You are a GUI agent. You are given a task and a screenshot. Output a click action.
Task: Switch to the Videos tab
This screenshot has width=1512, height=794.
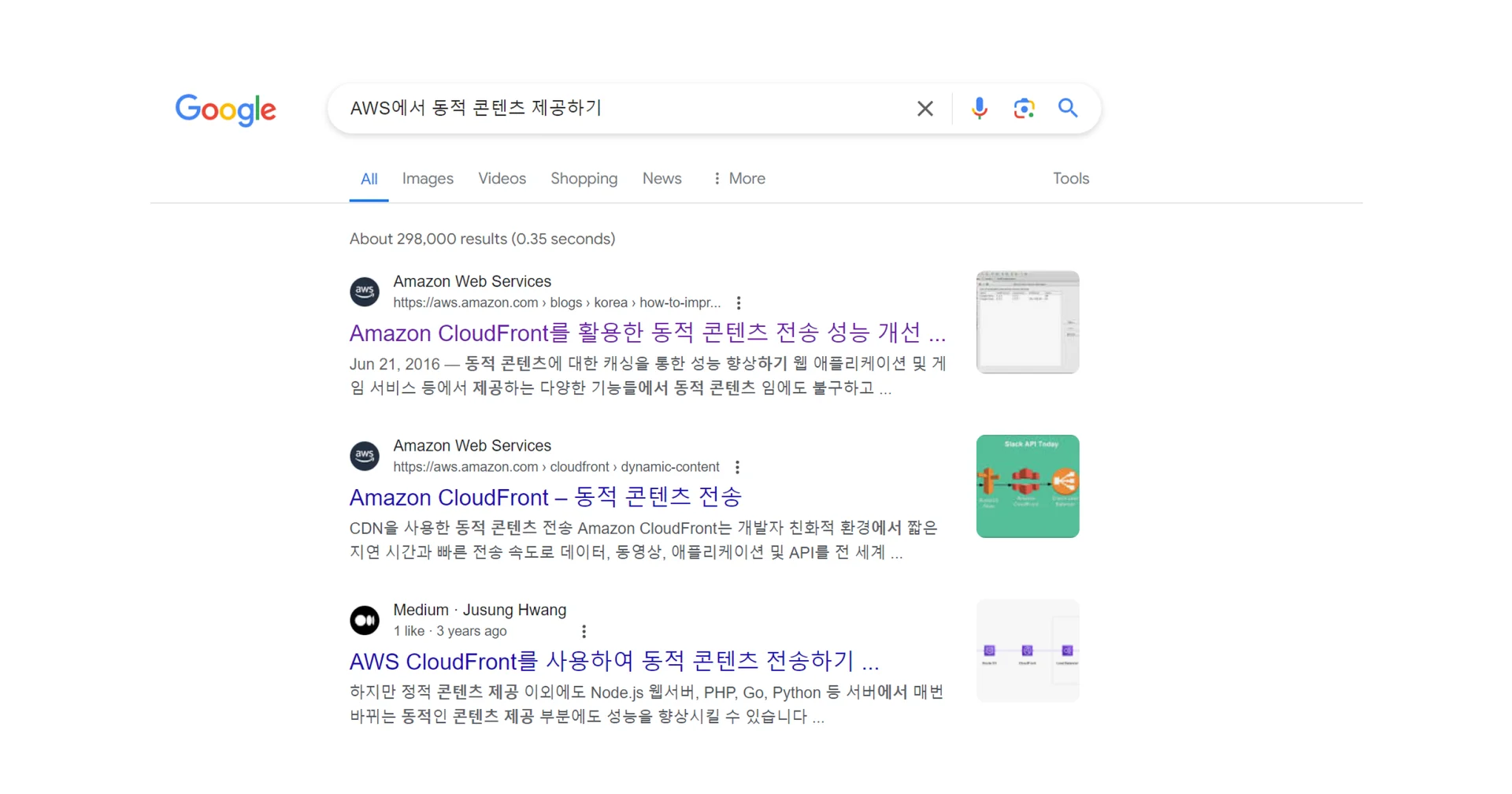tap(502, 179)
